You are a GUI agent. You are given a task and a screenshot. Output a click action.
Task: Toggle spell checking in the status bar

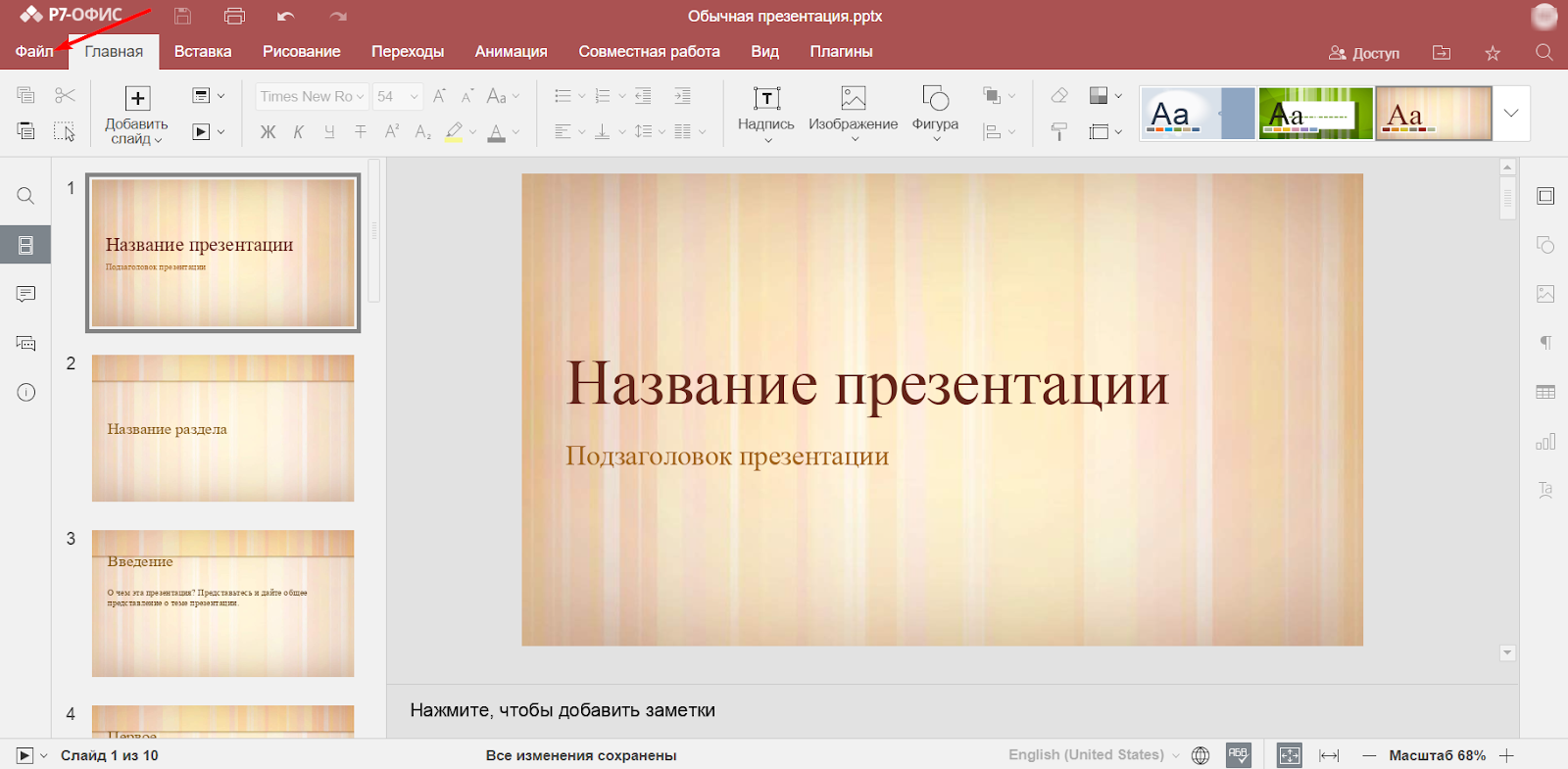point(1239,755)
